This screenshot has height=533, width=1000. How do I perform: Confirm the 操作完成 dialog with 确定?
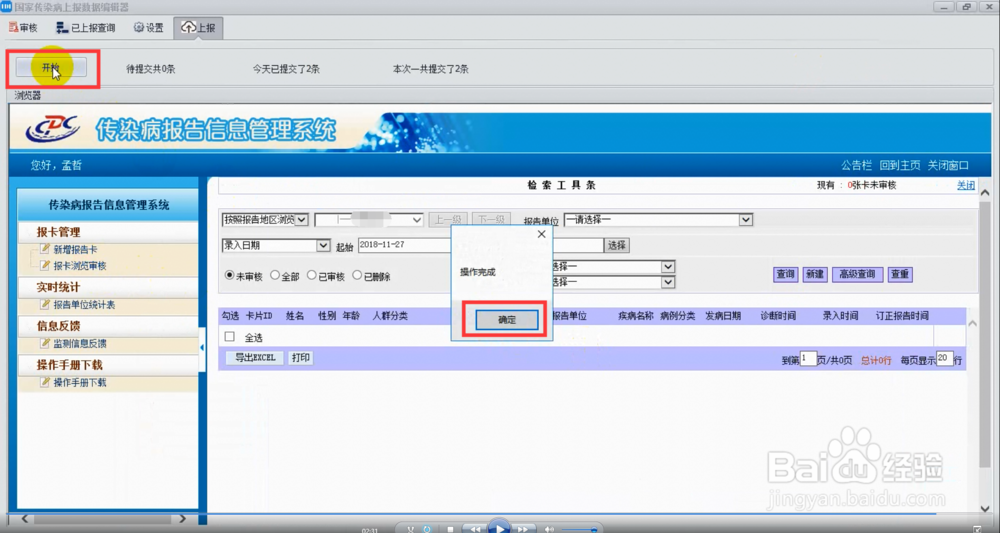pos(507,320)
